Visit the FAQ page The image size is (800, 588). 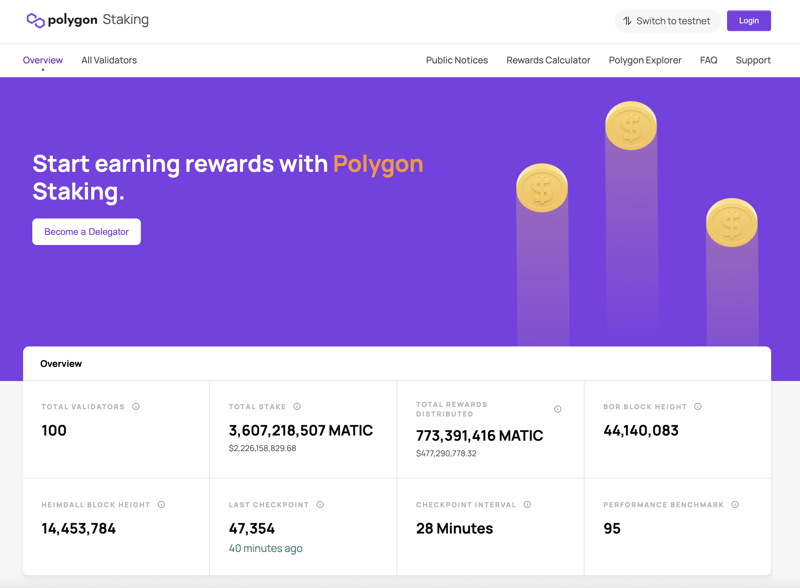pyautogui.click(x=708, y=60)
